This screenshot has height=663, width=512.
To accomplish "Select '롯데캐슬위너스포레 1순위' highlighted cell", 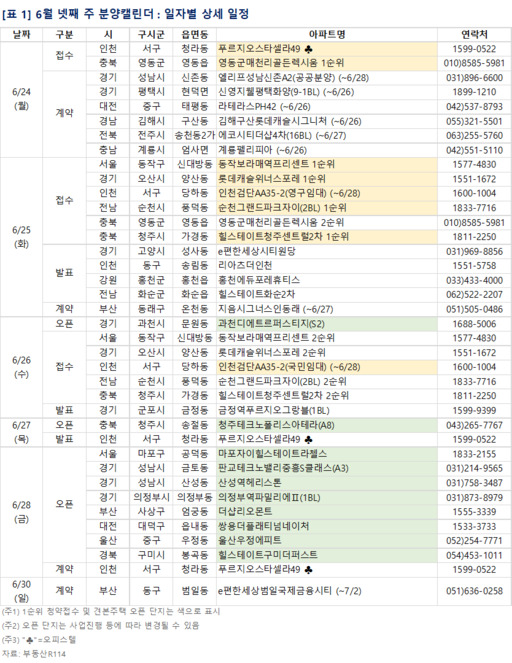I will [x=327, y=179].
